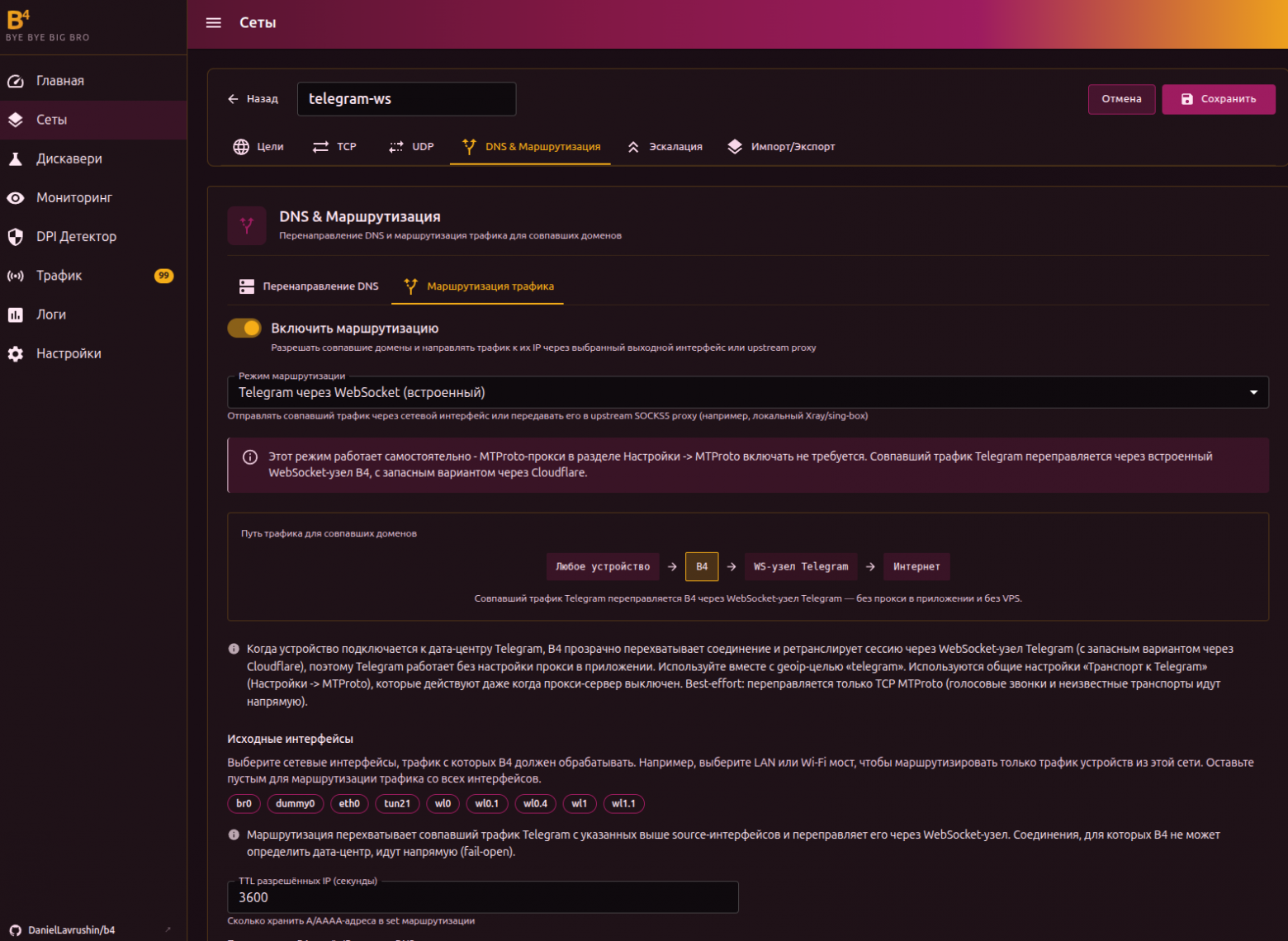Screen dimensions: 1288x941
Task: Click the Сохранить button
Action: 1219,99
